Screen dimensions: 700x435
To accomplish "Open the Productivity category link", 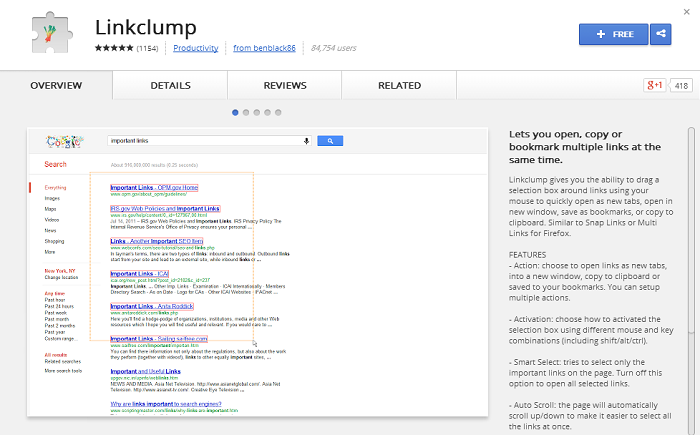I will (x=196, y=48).
